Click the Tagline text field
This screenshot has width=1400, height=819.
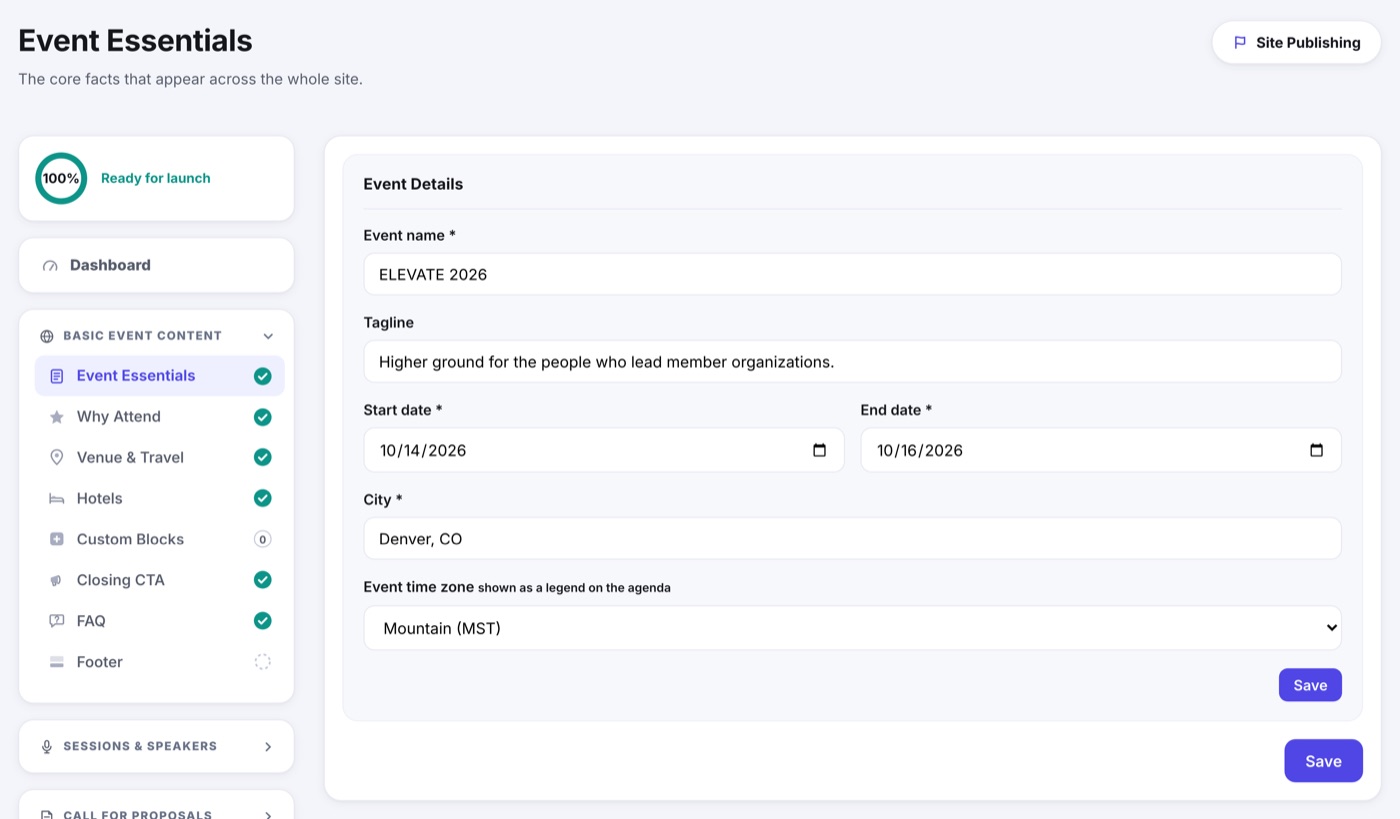(x=852, y=361)
